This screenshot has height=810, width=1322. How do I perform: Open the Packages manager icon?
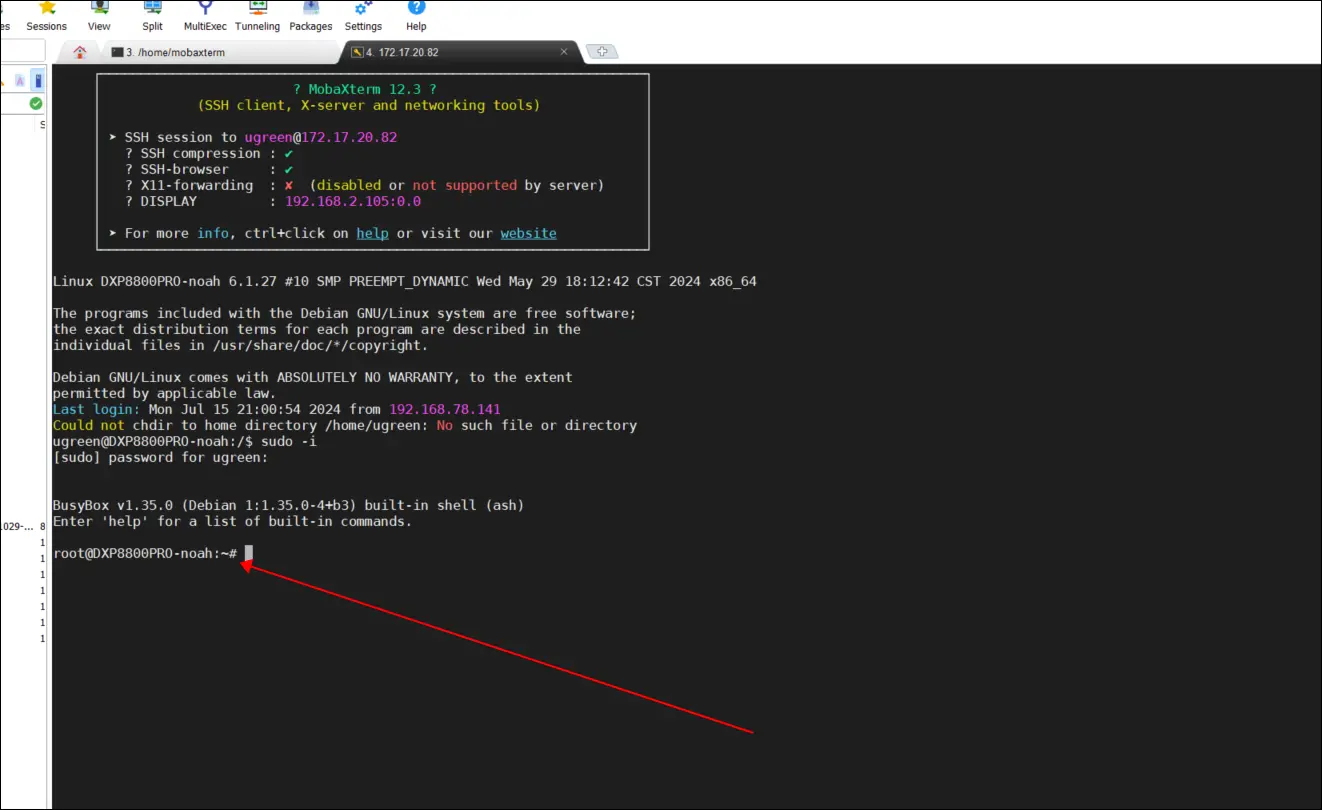click(x=311, y=16)
